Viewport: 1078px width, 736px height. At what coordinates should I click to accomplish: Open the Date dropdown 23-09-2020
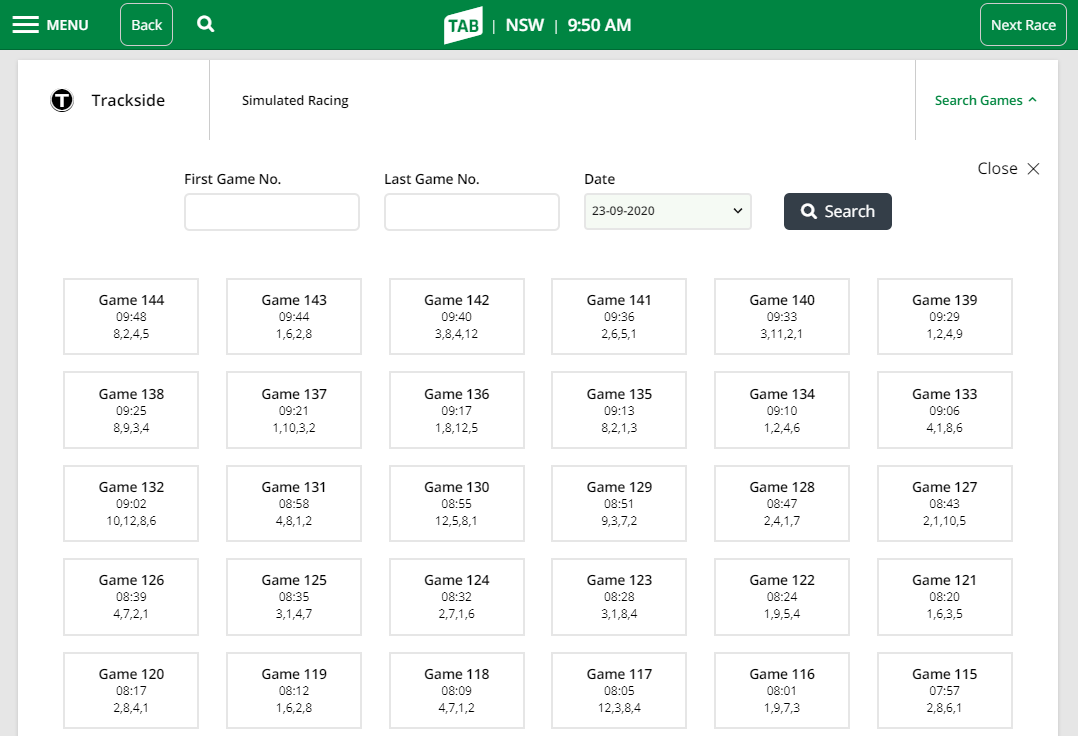coord(668,211)
